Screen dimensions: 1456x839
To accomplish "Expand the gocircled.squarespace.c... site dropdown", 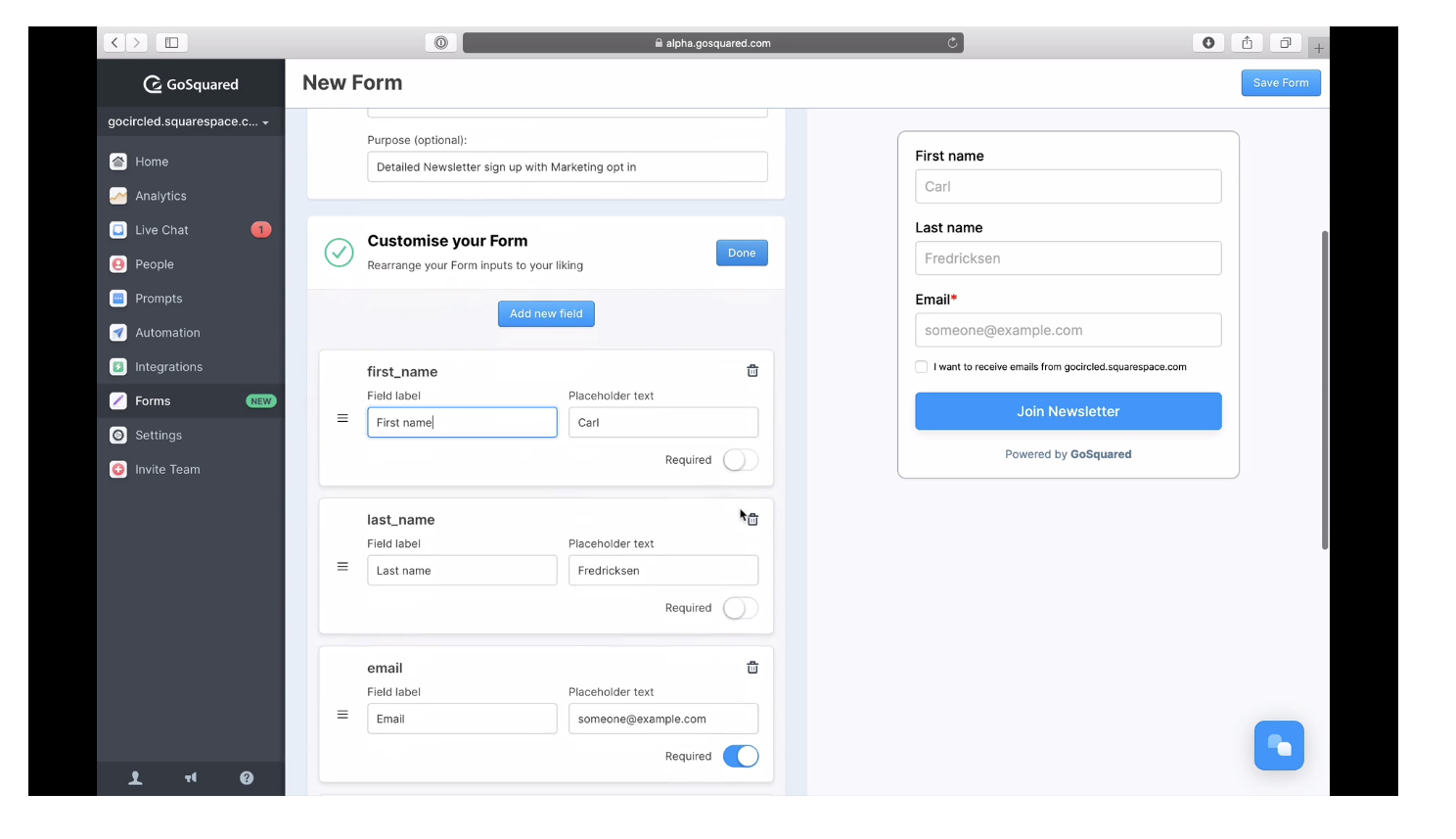I will pyautogui.click(x=189, y=121).
